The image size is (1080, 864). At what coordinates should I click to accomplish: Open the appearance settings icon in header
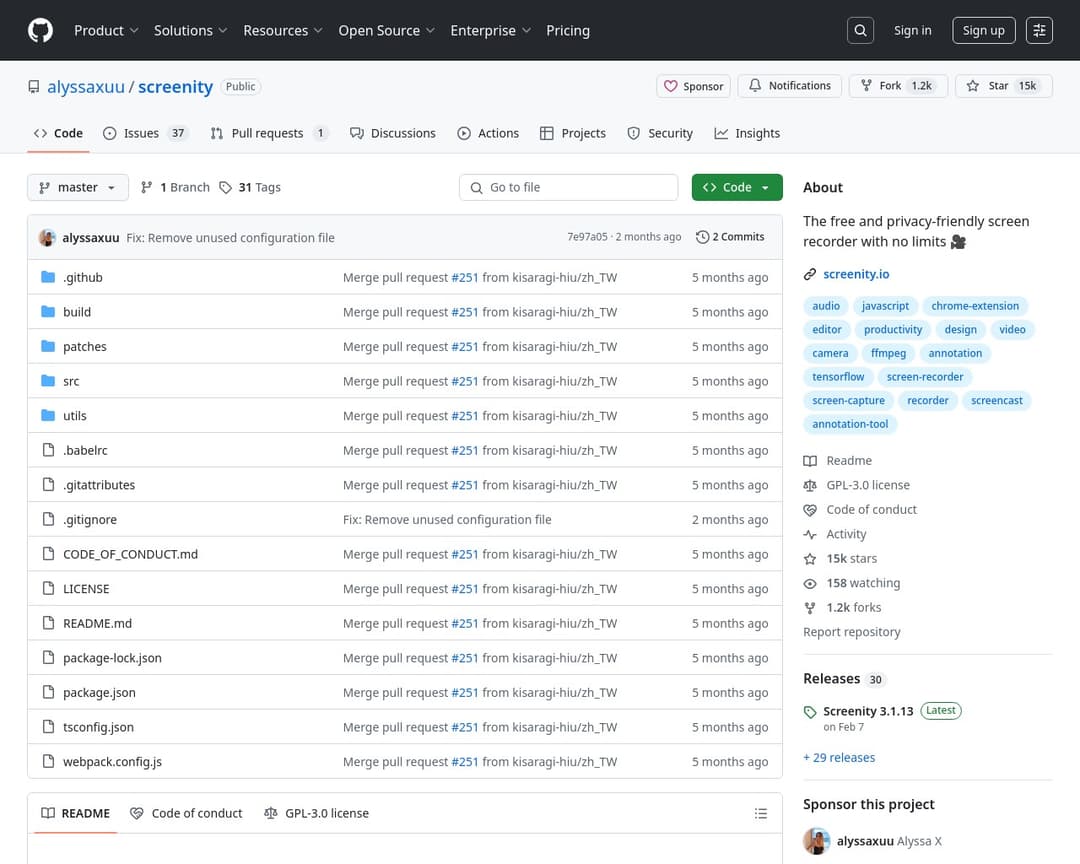pyautogui.click(x=1039, y=30)
